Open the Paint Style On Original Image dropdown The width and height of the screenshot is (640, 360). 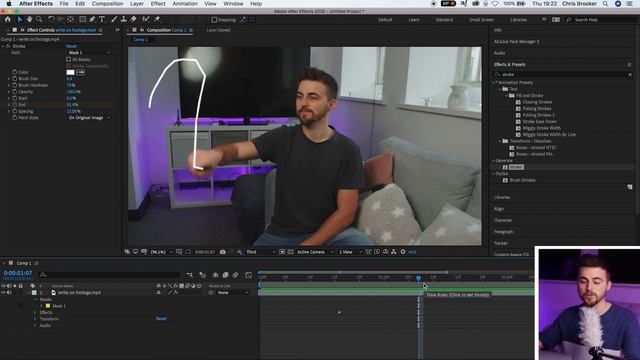point(89,118)
